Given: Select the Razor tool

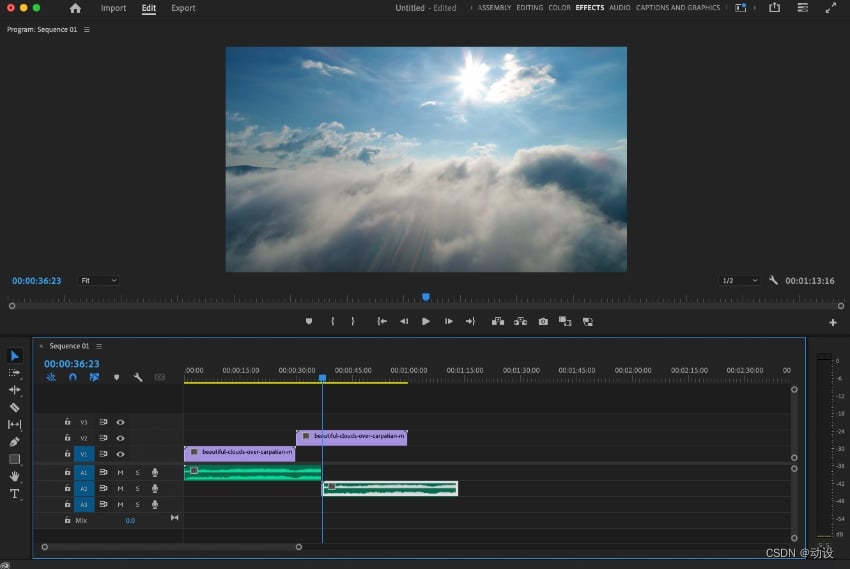Looking at the screenshot, I should pos(15,407).
